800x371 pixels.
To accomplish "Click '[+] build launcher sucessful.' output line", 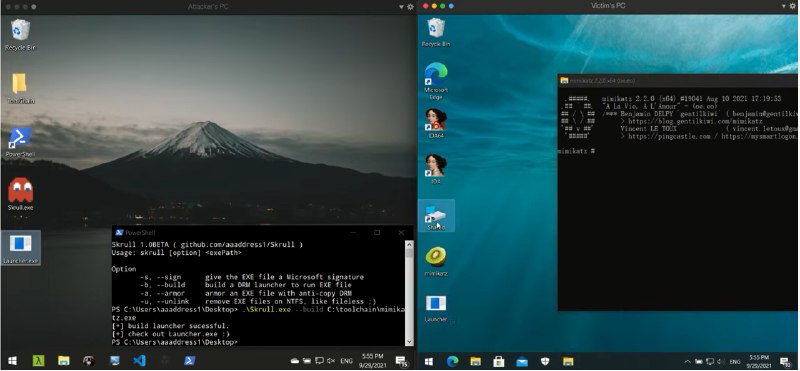I will pos(170,326).
